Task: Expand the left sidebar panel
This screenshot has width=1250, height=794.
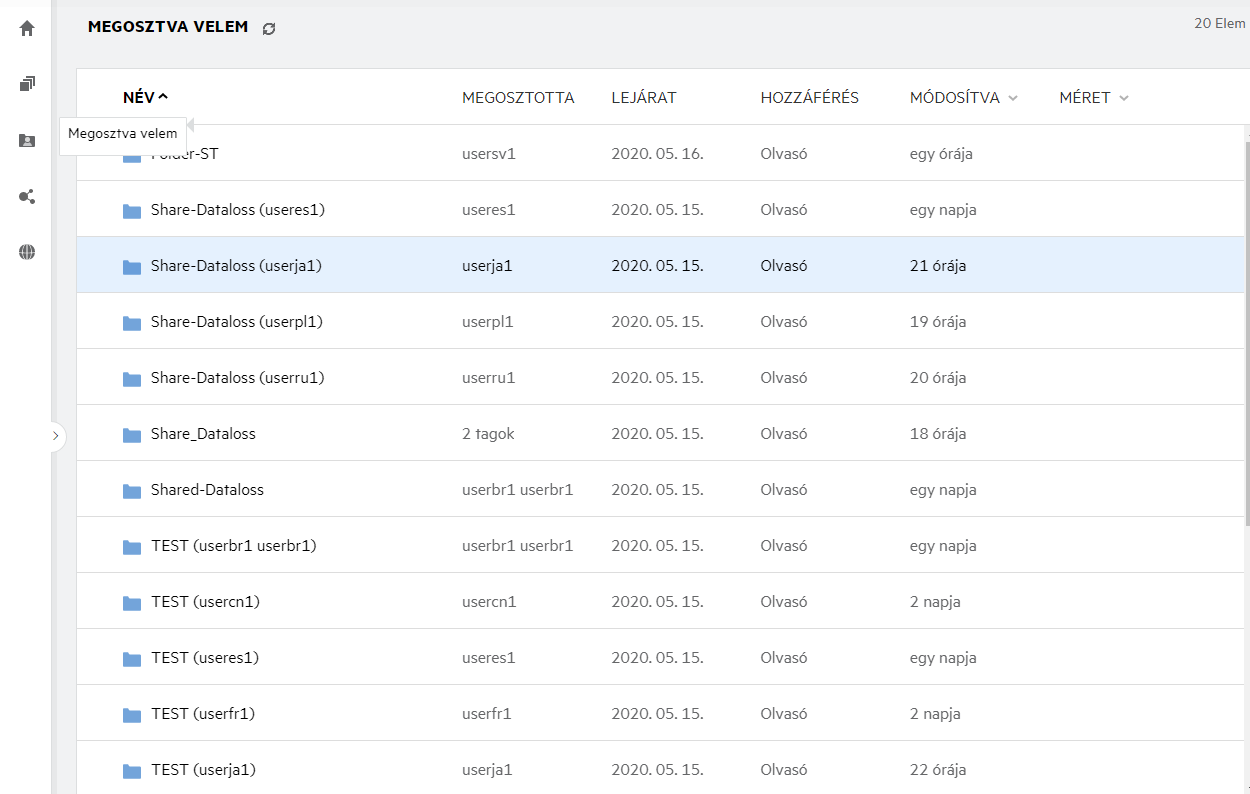Action: pos(55,436)
